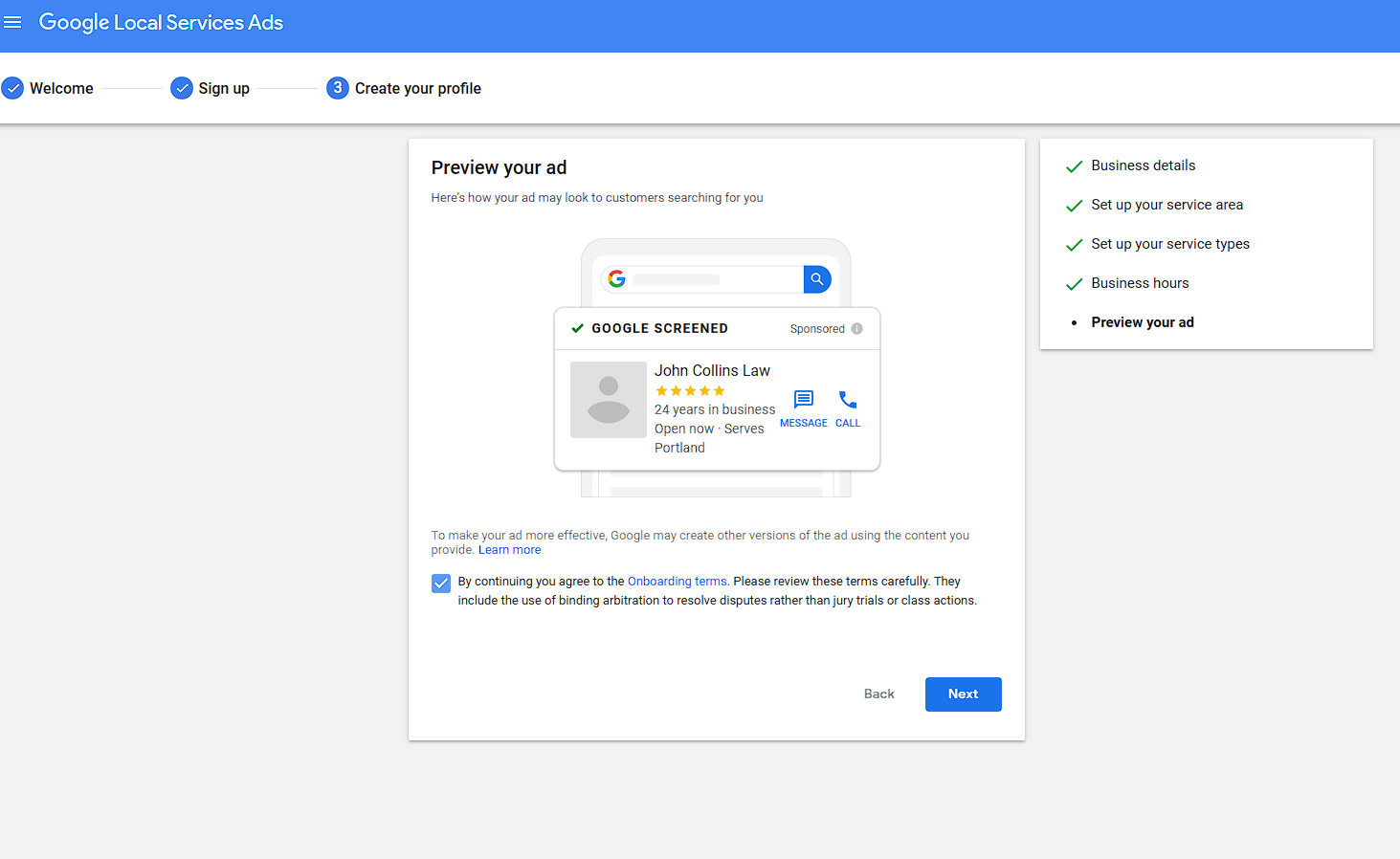Select Preview your ad in the checklist
The width and height of the screenshot is (1400, 859).
pyautogui.click(x=1142, y=322)
